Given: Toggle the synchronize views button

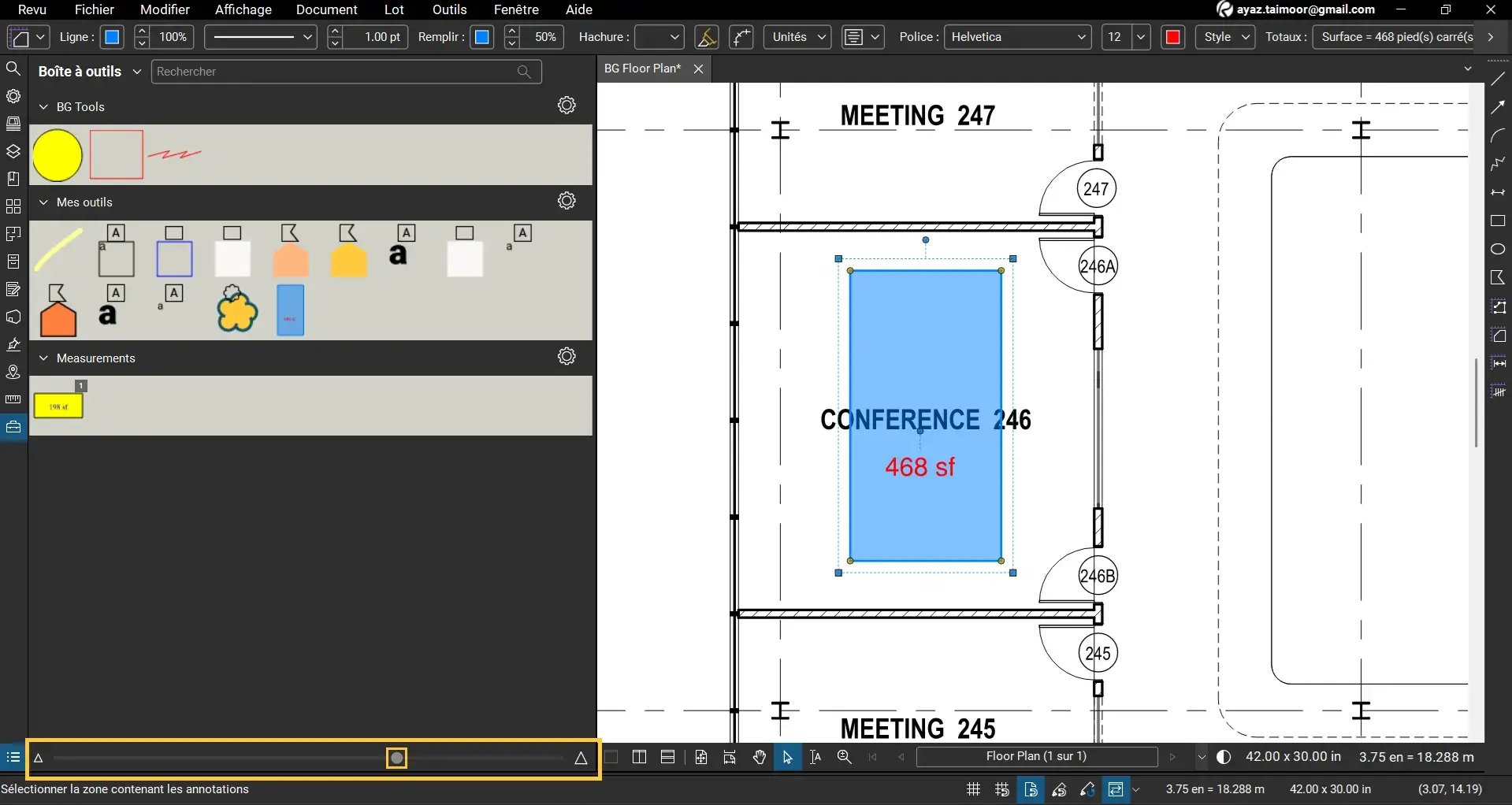Looking at the screenshot, I should click(1115, 789).
